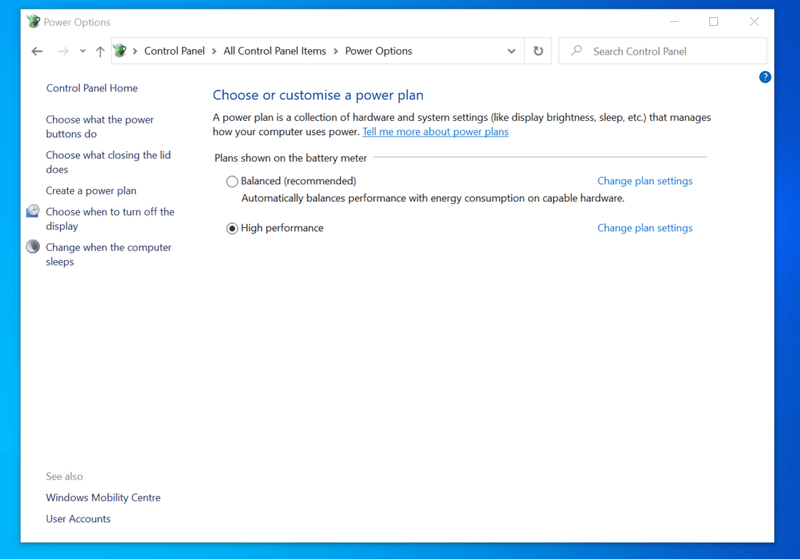Go back using the back arrow
This screenshot has height=559, width=800.
tap(37, 51)
